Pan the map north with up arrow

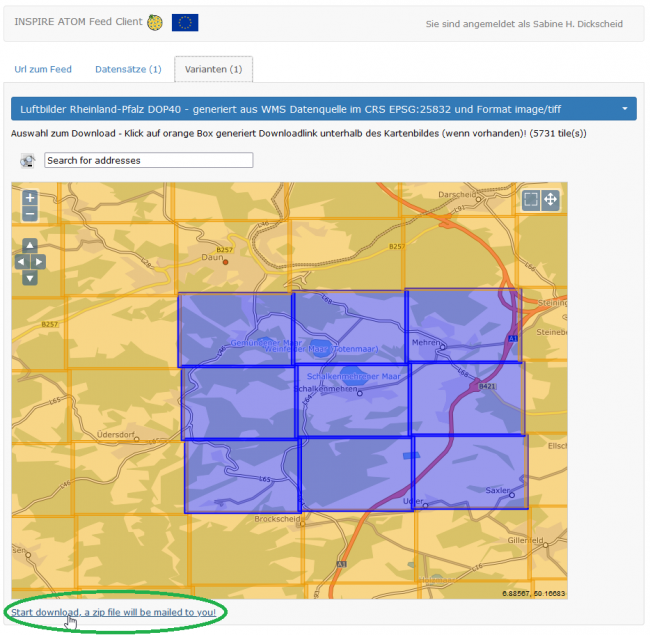[30, 246]
